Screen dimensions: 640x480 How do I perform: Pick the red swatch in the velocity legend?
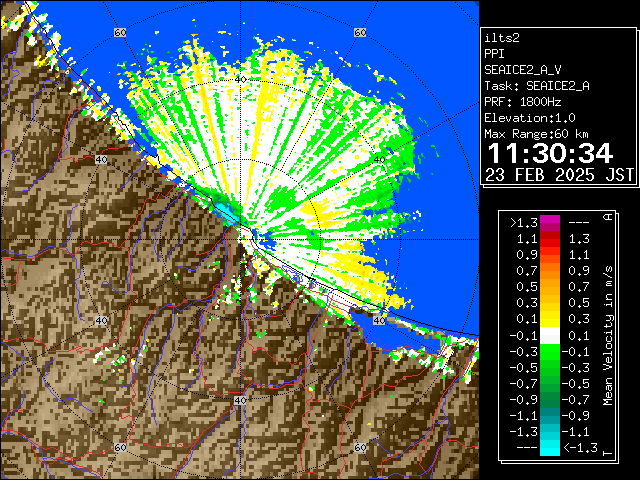click(550, 240)
